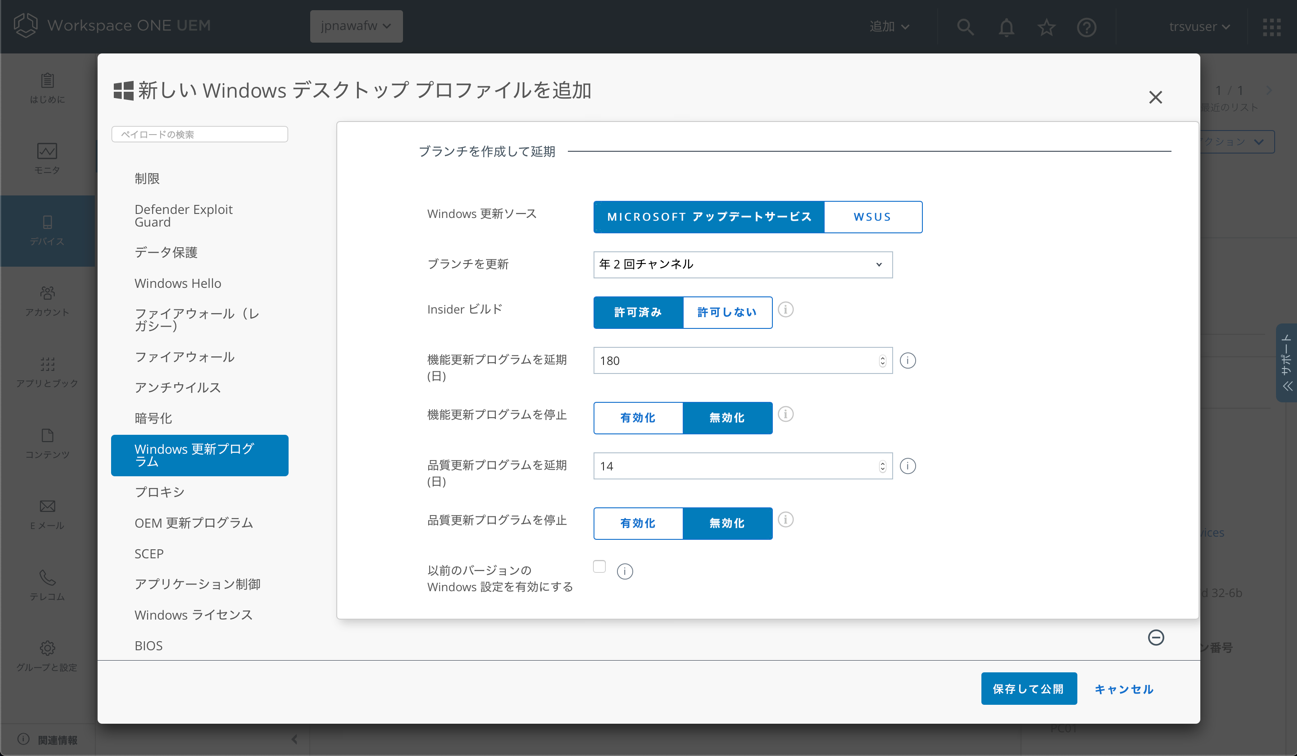Screen dimensions: 1297x756
Task: Select Windows Hello payload
Action: 178,284
